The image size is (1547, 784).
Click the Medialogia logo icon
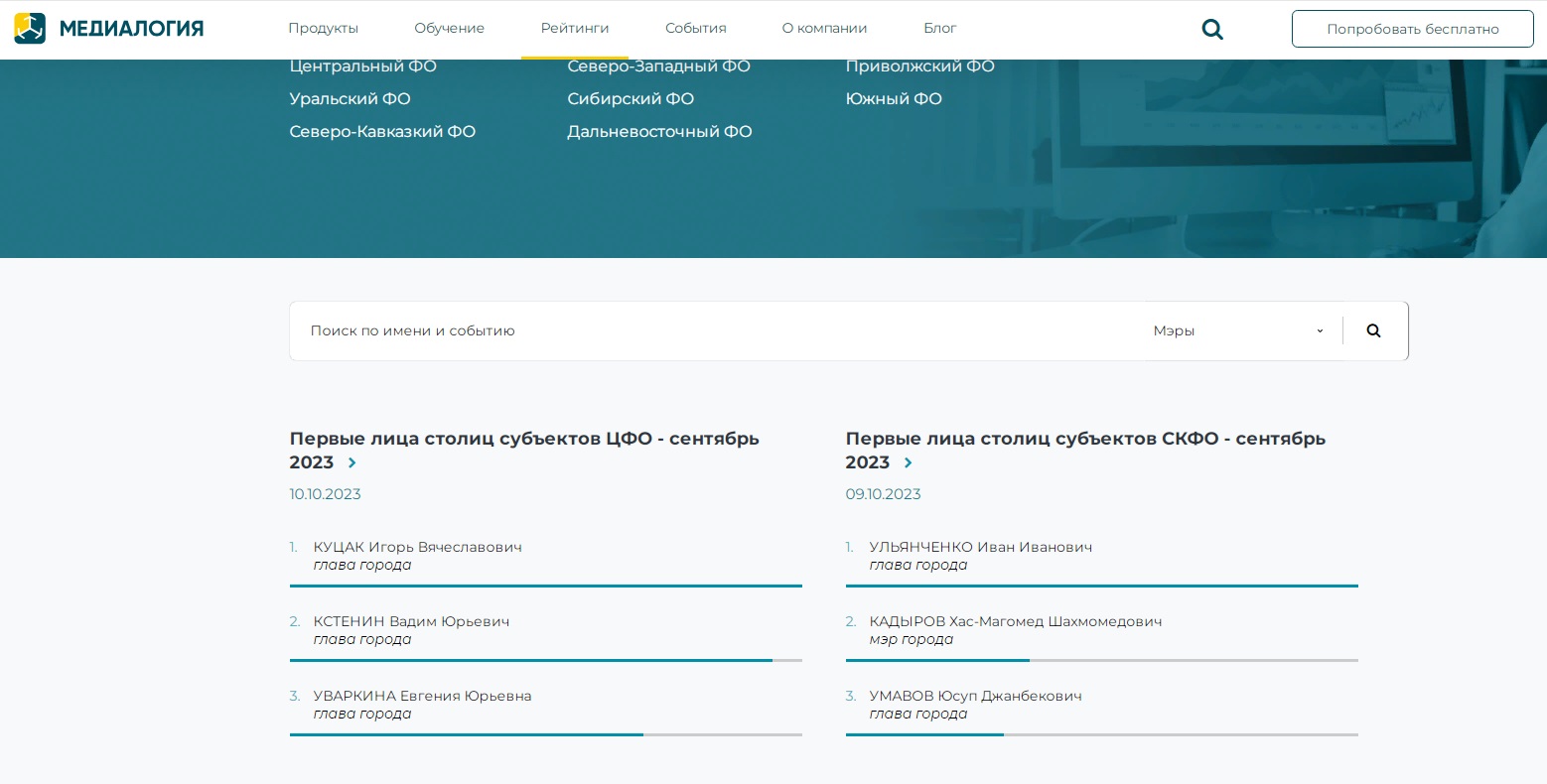[x=30, y=29]
